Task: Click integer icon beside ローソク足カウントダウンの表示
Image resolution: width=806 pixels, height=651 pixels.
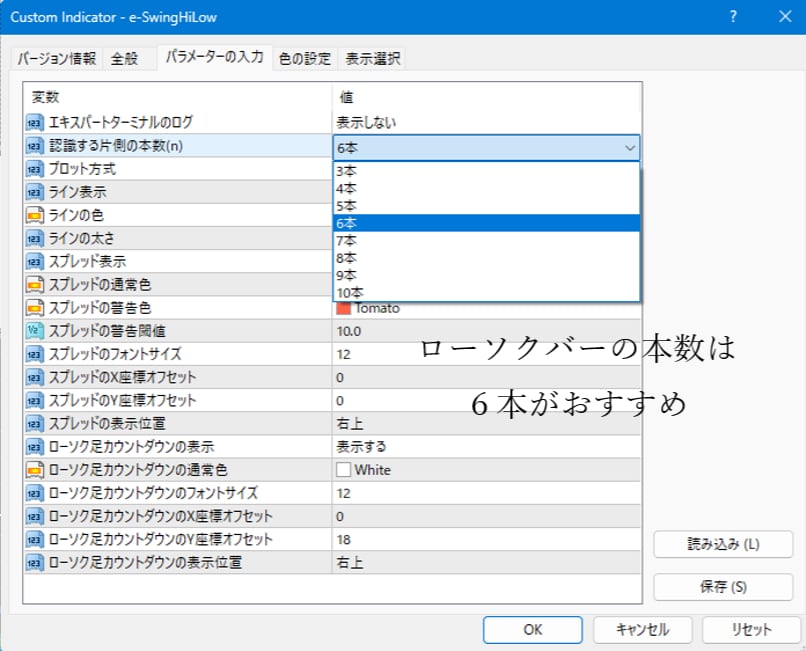Action: tap(34, 447)
